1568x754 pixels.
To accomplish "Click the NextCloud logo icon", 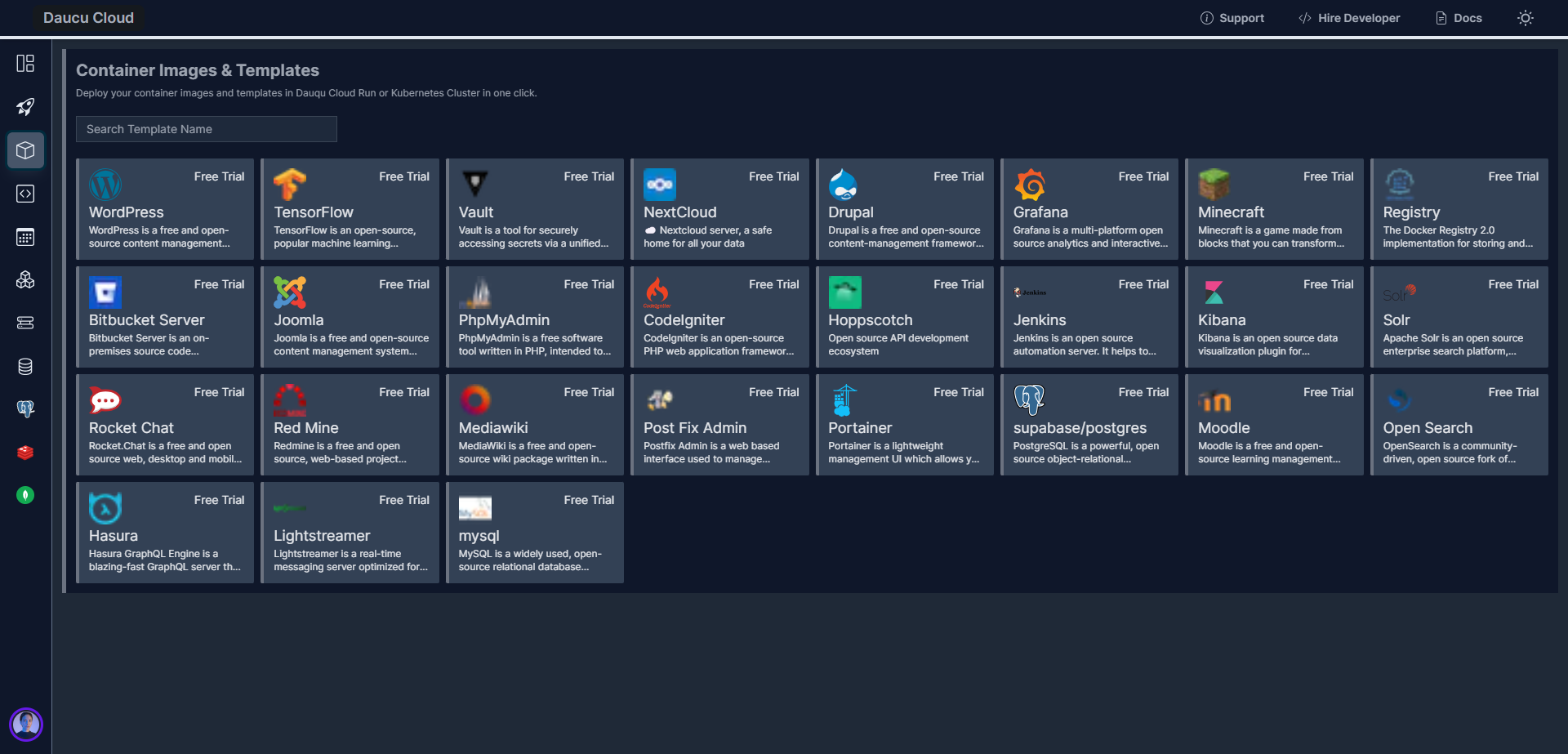I will pyautogui.click(x=660, y=185).
